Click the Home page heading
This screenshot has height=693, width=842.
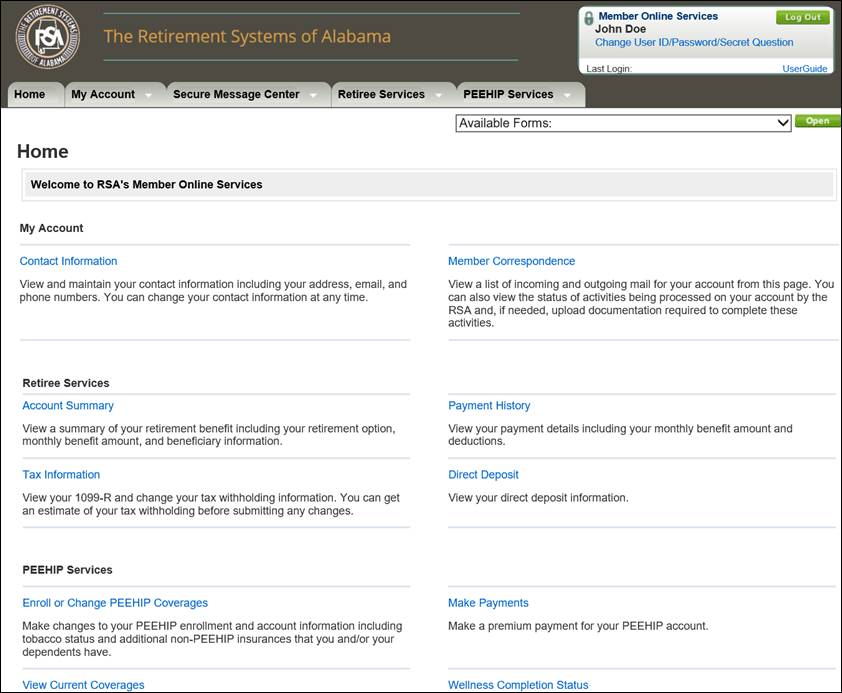(x=43, y=151)
